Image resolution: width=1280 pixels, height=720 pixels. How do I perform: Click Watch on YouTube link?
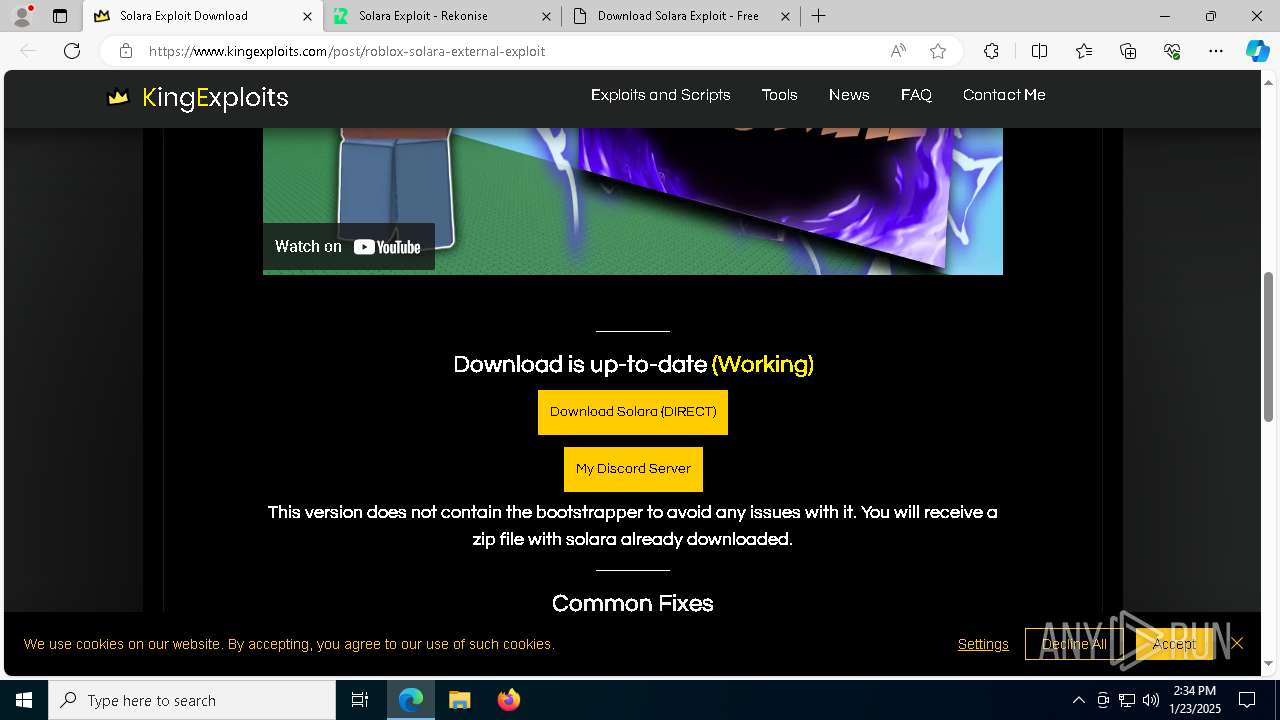click(349, 247)
